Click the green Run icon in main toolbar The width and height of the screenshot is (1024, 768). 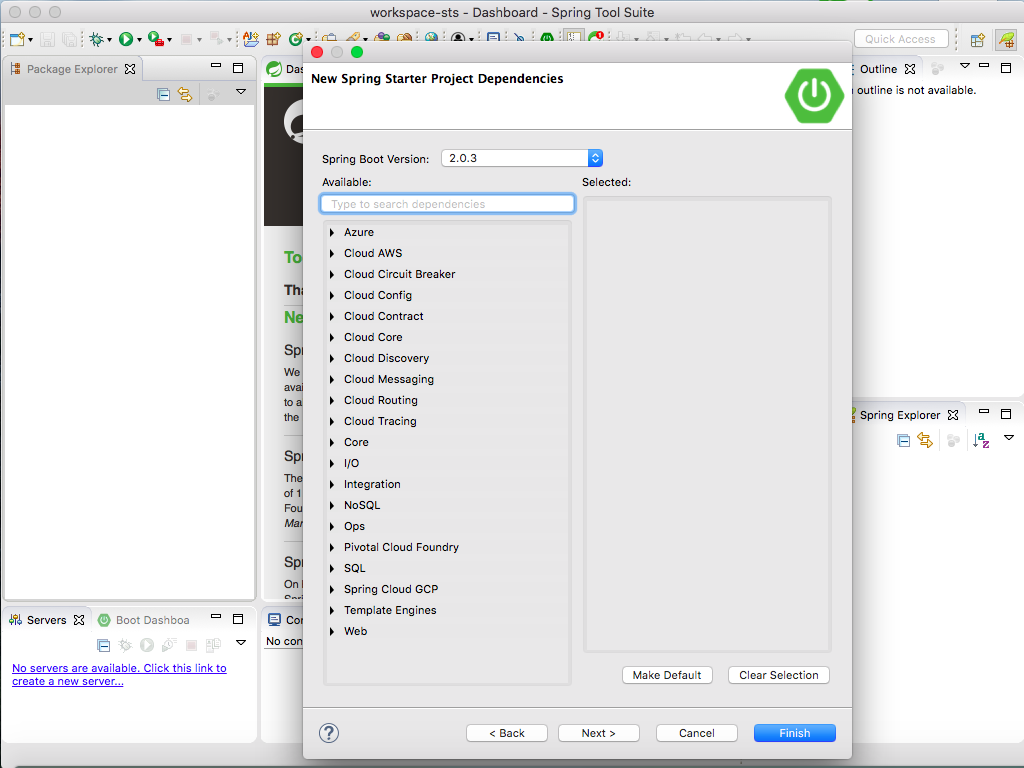pos(125,39)
